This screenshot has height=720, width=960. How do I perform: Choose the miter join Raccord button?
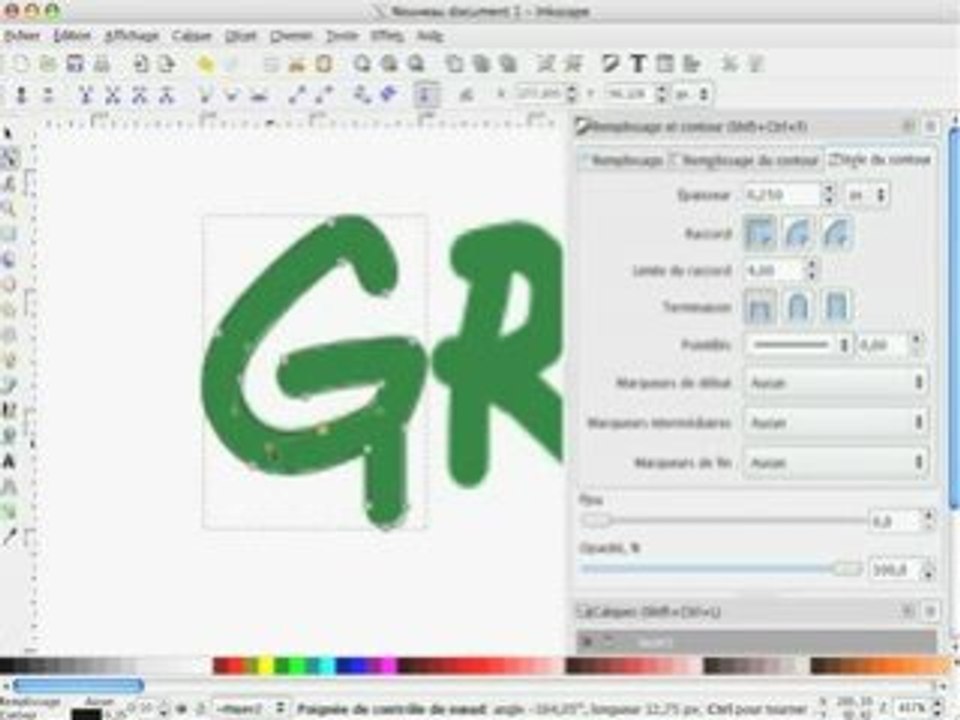coord(760,234)
